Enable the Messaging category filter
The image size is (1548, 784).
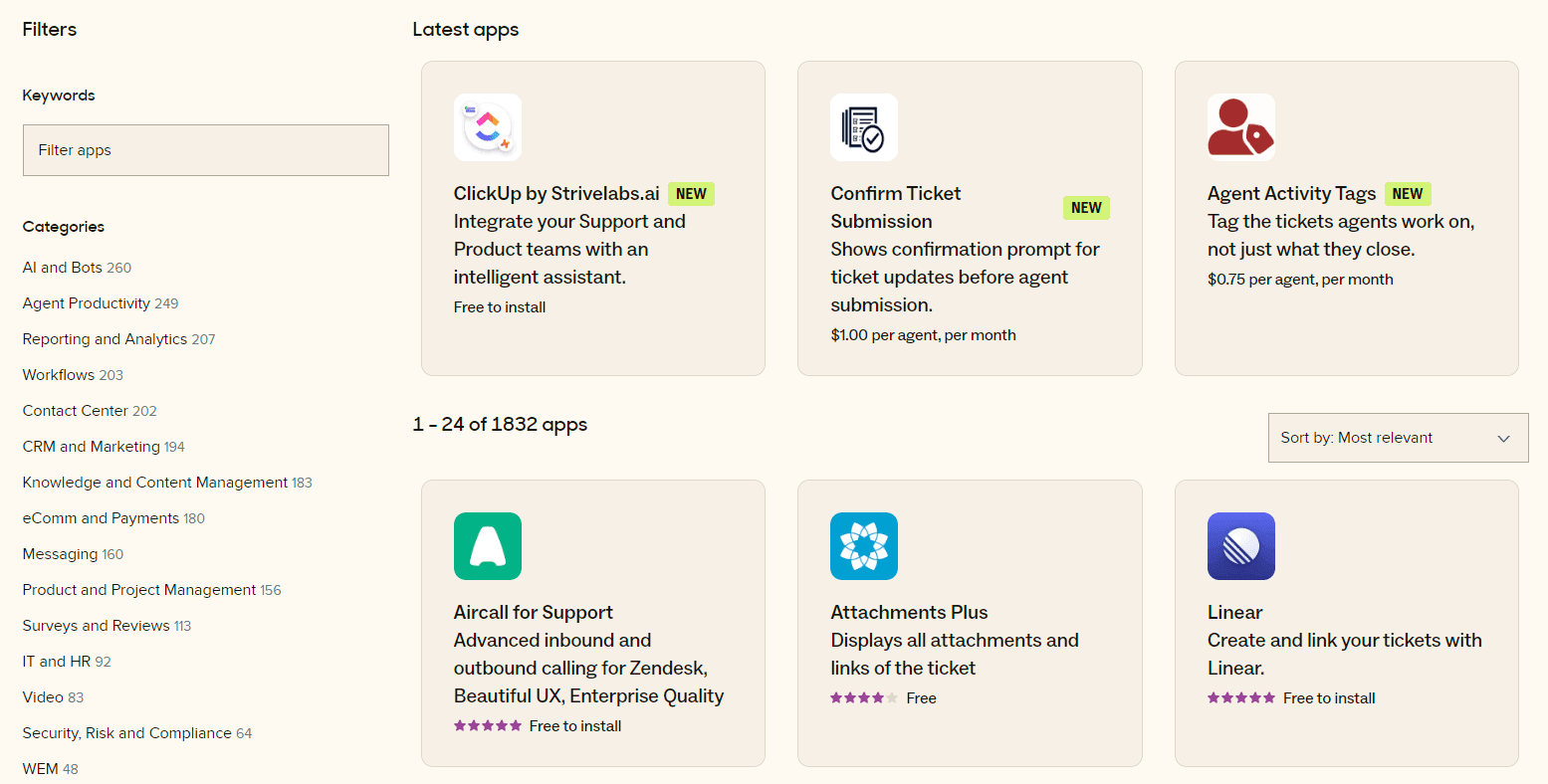(61, 553)
